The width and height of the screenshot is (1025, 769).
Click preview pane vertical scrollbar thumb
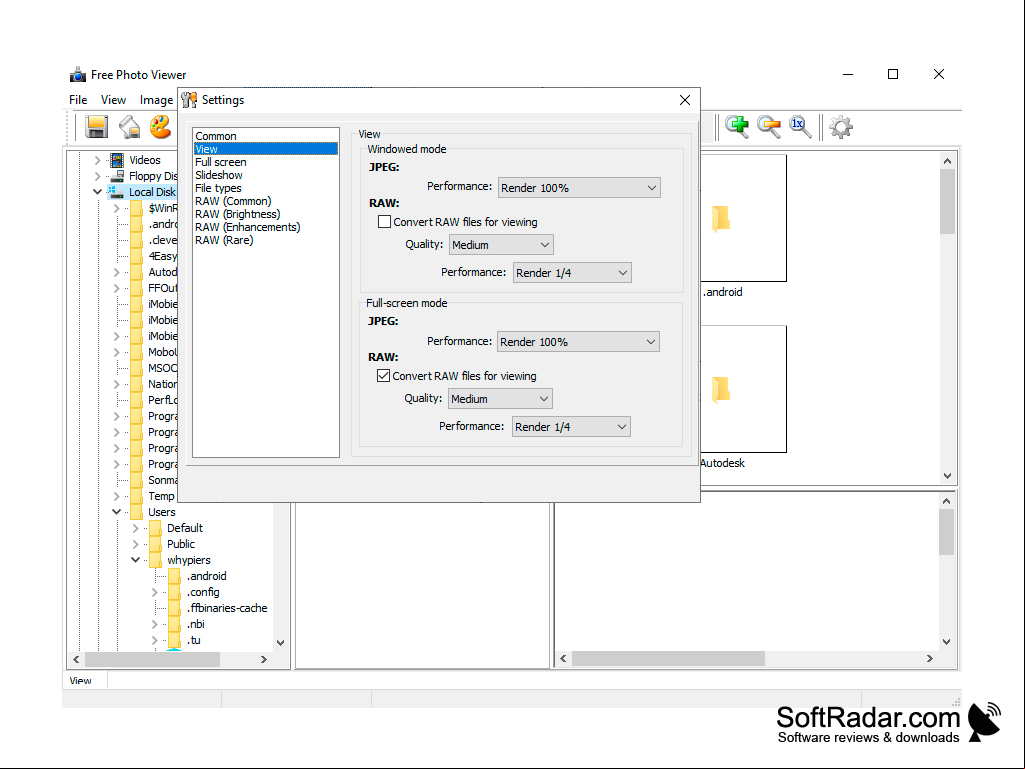[x=947, y=532]
